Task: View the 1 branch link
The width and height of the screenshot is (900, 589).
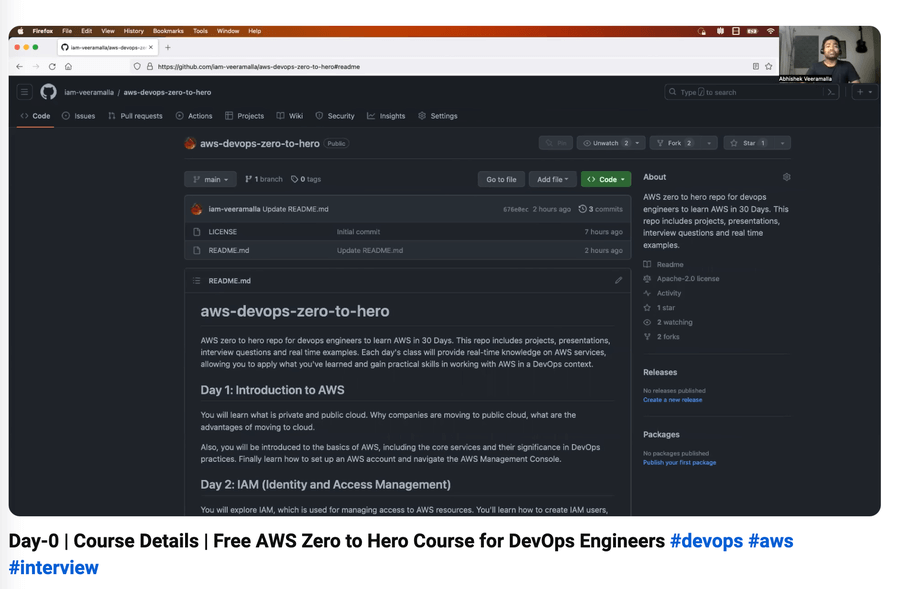Action: pyautogui.click(x=264, y=180)
